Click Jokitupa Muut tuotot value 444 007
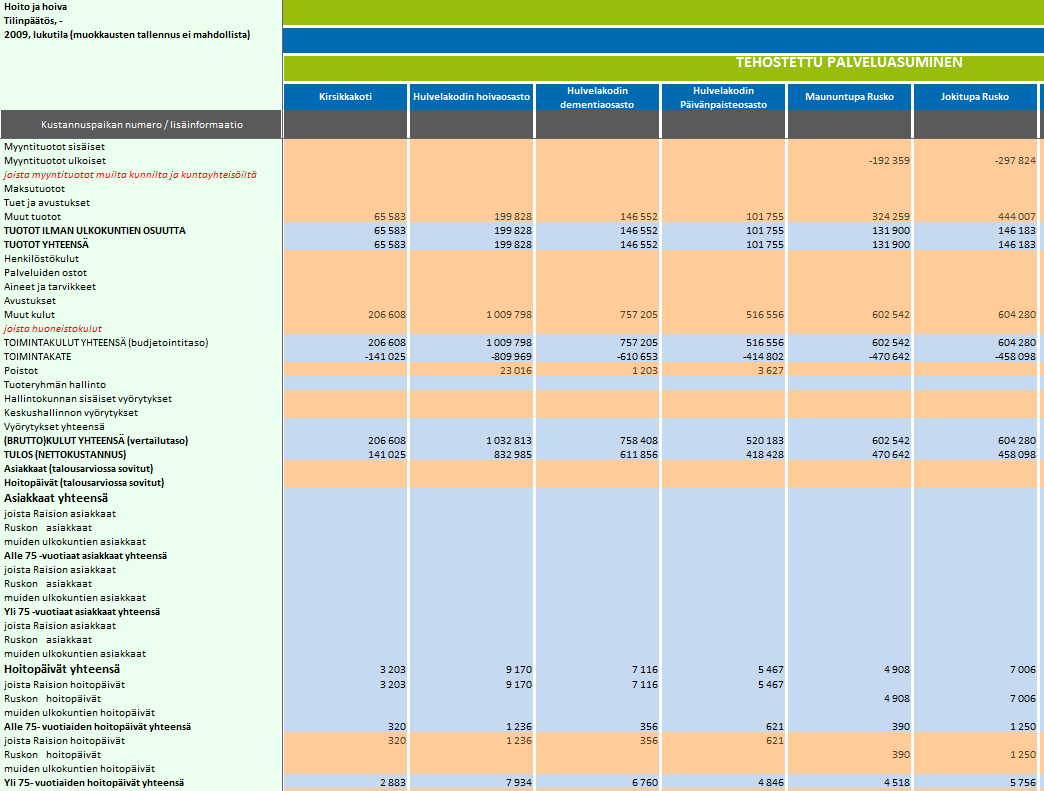Image resolution: width=1044 pixels, height=791 pixels. click(1016, 216)
